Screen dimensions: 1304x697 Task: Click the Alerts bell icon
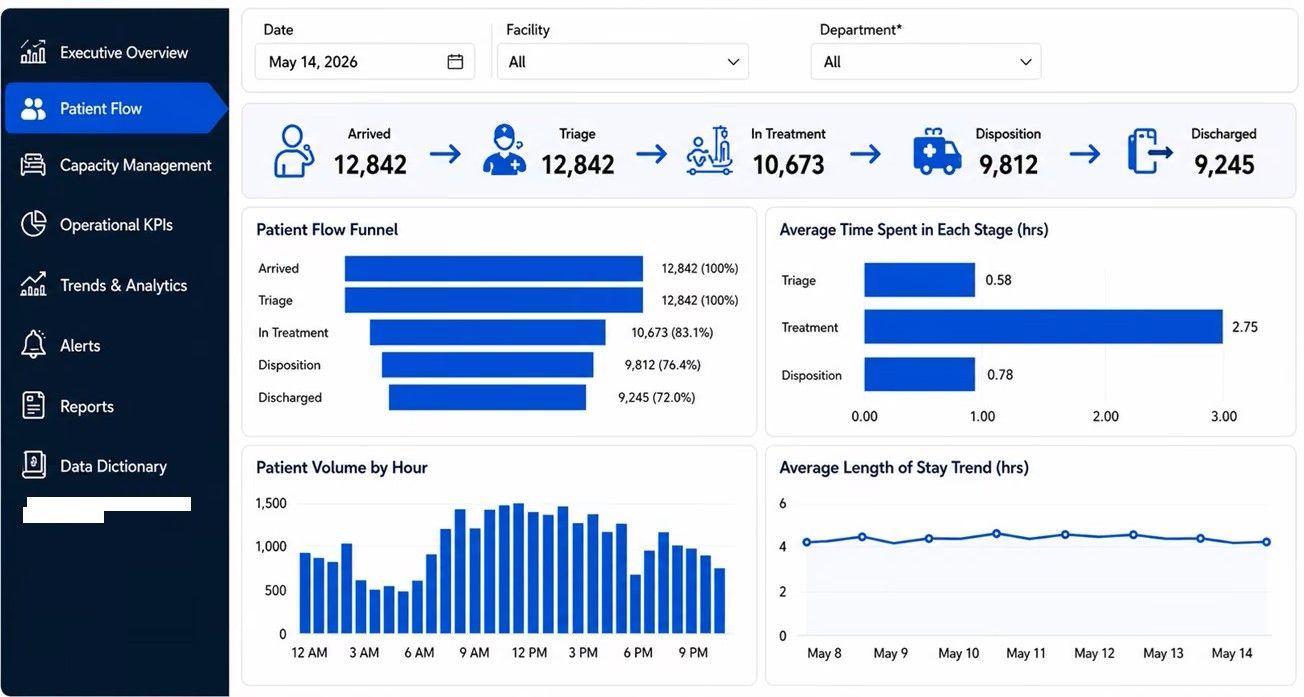[x=33, y=345]
